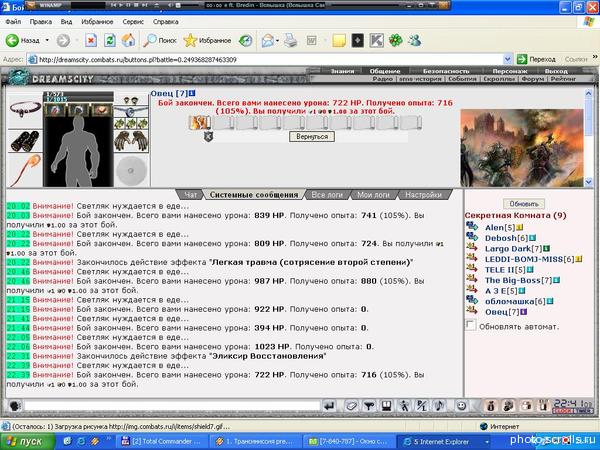Screen dimensions: 600x450
Task: Click the Назад back arrow icon
Action: [12, 40]
